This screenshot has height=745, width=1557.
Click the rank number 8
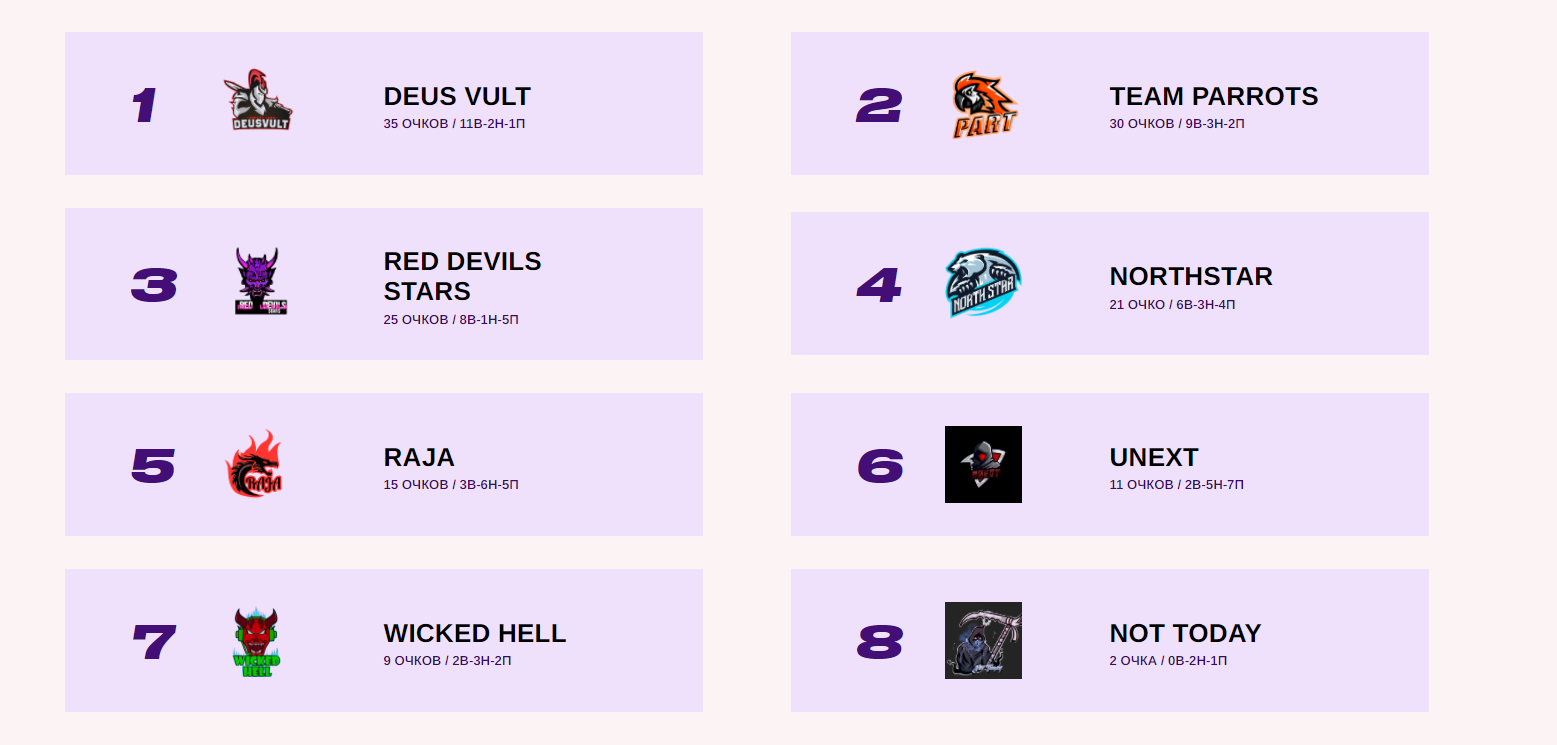point(880,642)
